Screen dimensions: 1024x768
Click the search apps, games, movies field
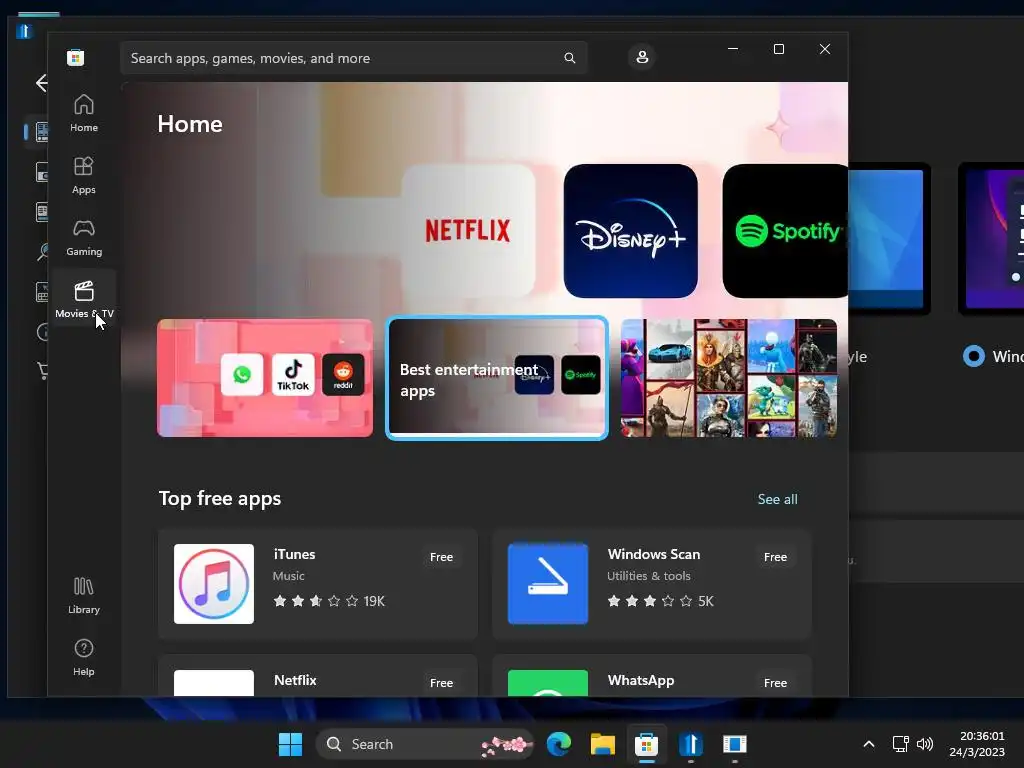(x=353, y=58)
